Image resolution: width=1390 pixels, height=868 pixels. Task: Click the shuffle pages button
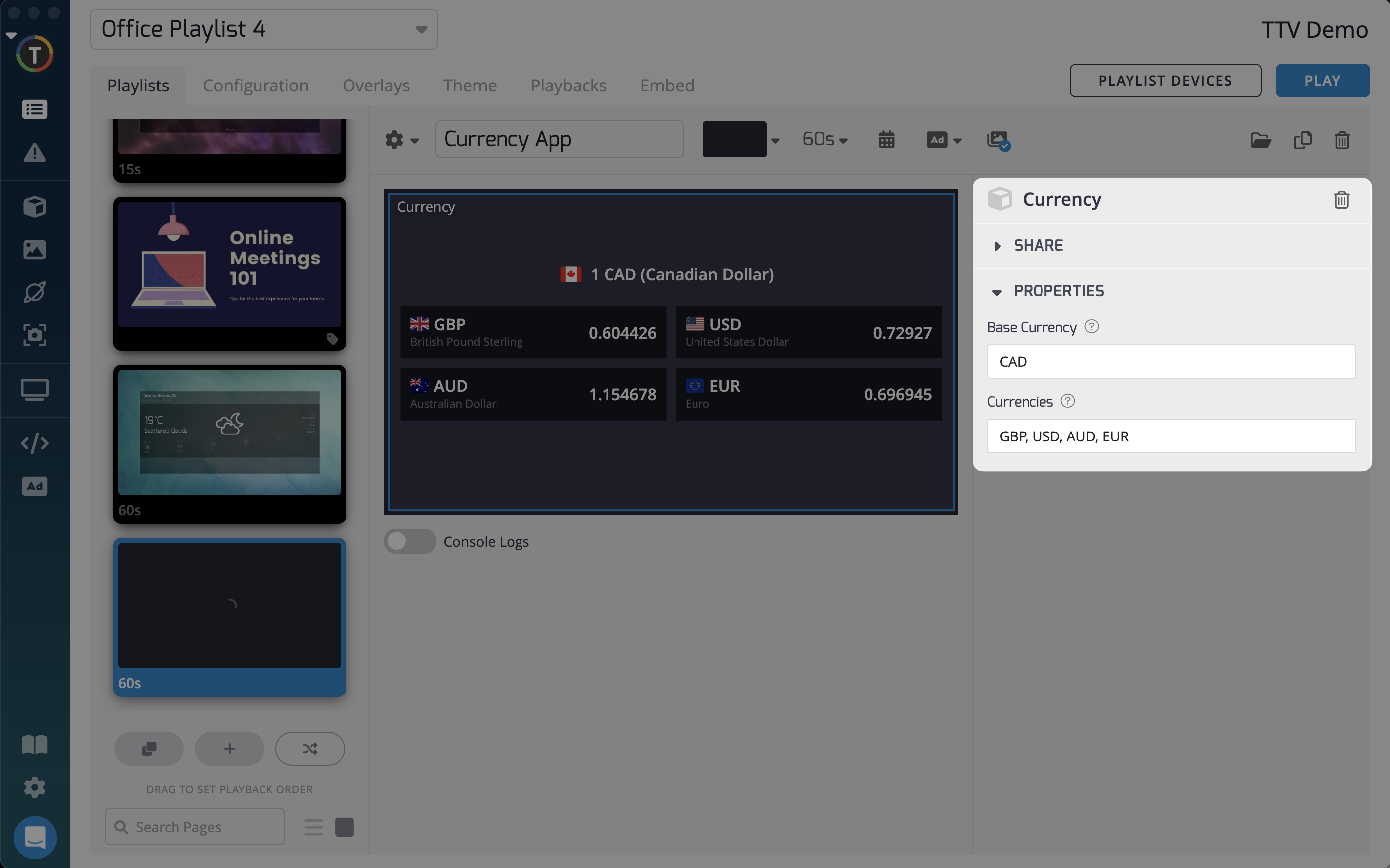point(310,748)
